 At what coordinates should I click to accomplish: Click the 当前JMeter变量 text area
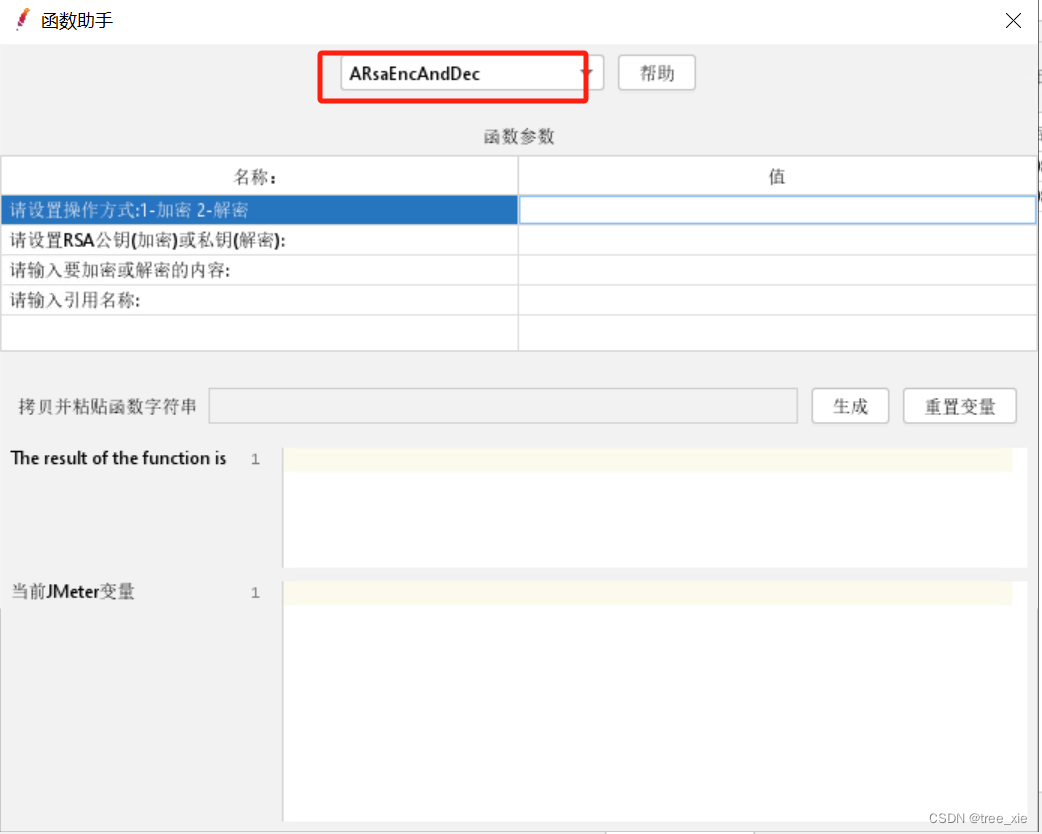coord(655,701)
